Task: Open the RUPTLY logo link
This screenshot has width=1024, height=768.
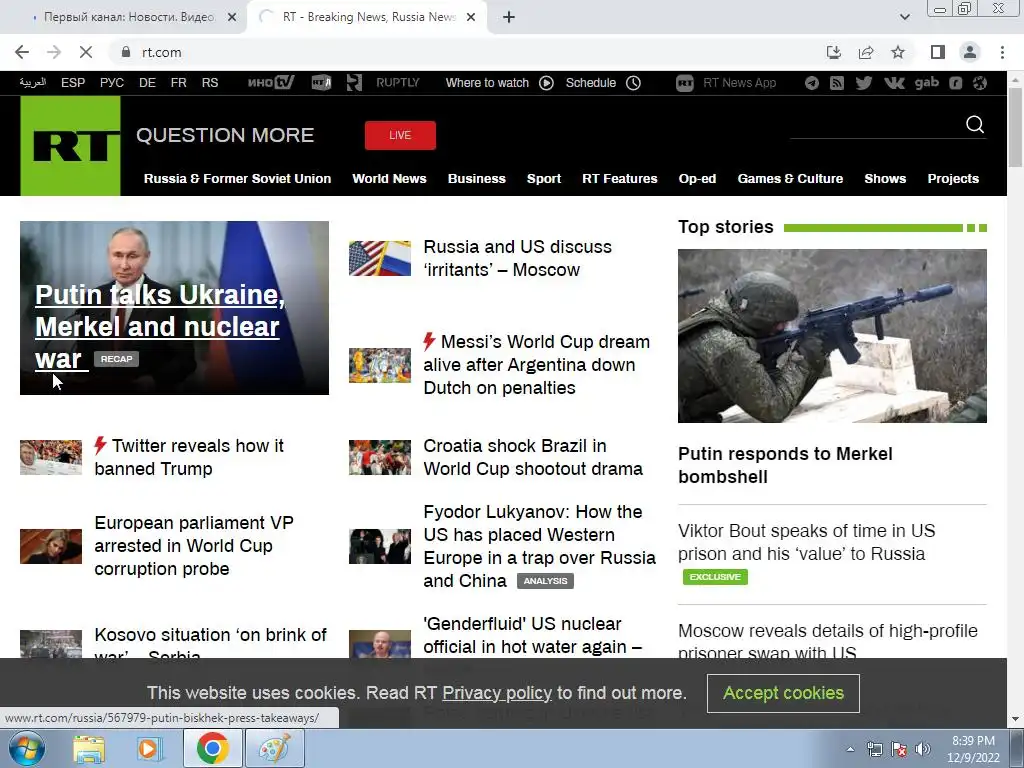Action: (398, 83)
